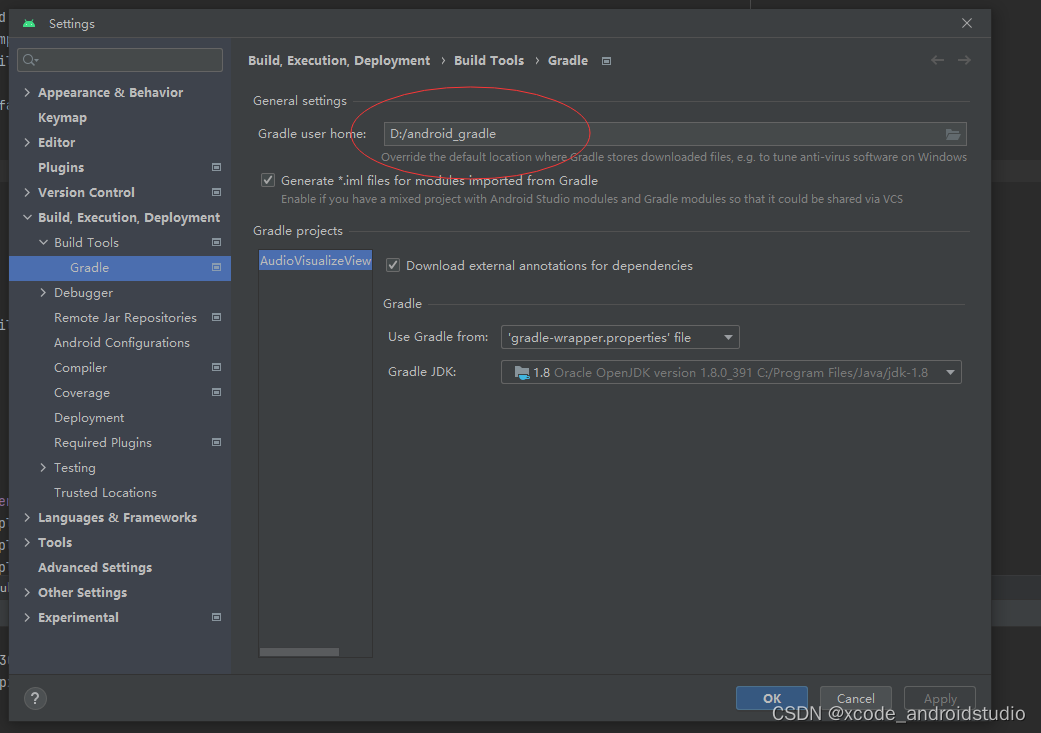
Task: Expand the Debugger node
Action: pyautogui.click(x=43, y=293)
